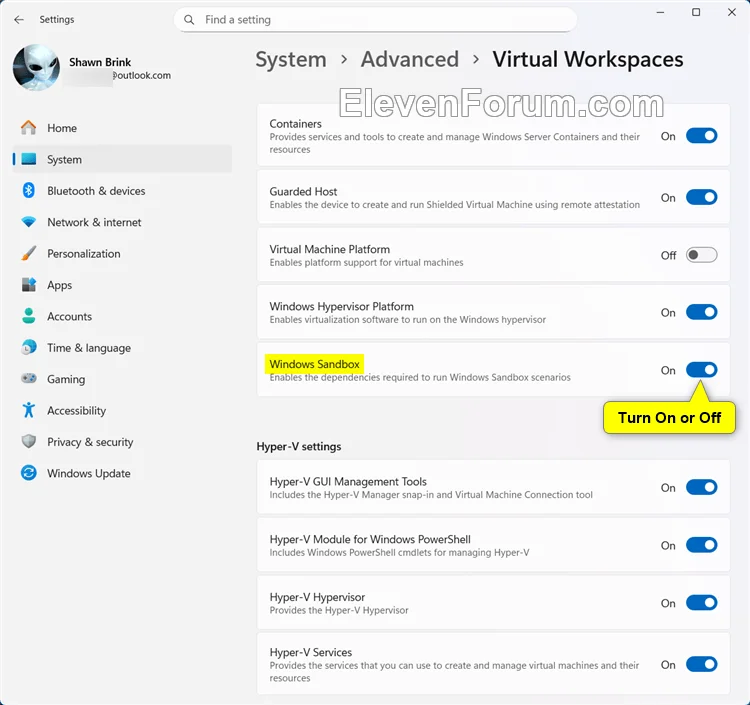Click the Virtual Machine Platform title
This screenshot has height=705, width=750.
point(330,249)
